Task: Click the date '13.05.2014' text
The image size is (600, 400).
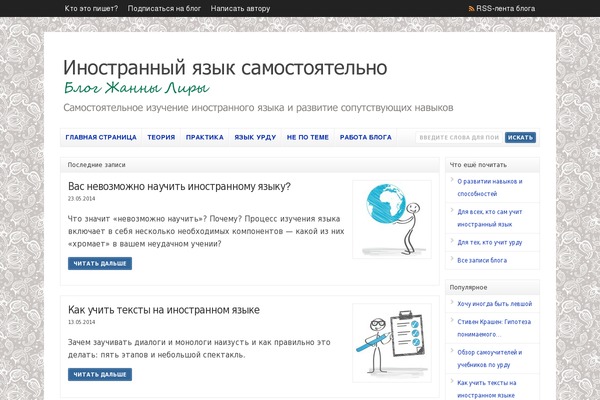Action: pyautogui.click(x=82, y=322)
